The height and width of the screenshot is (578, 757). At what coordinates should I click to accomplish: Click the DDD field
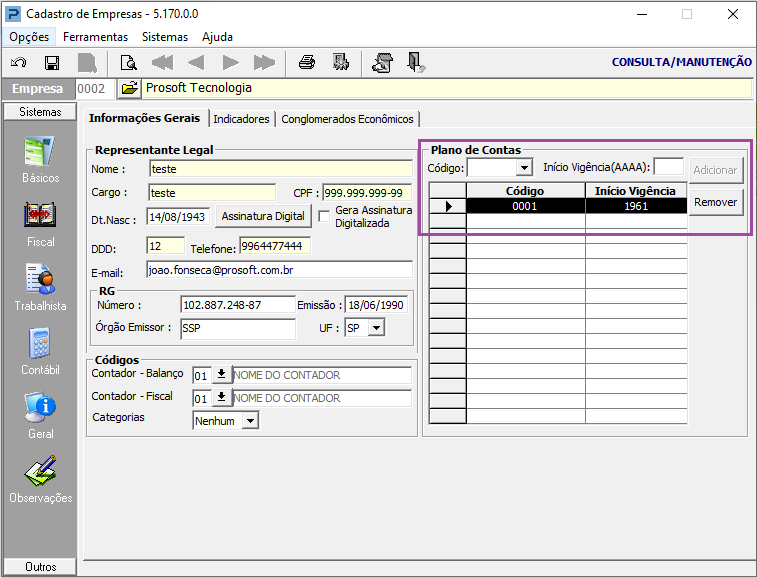[166, 246]
